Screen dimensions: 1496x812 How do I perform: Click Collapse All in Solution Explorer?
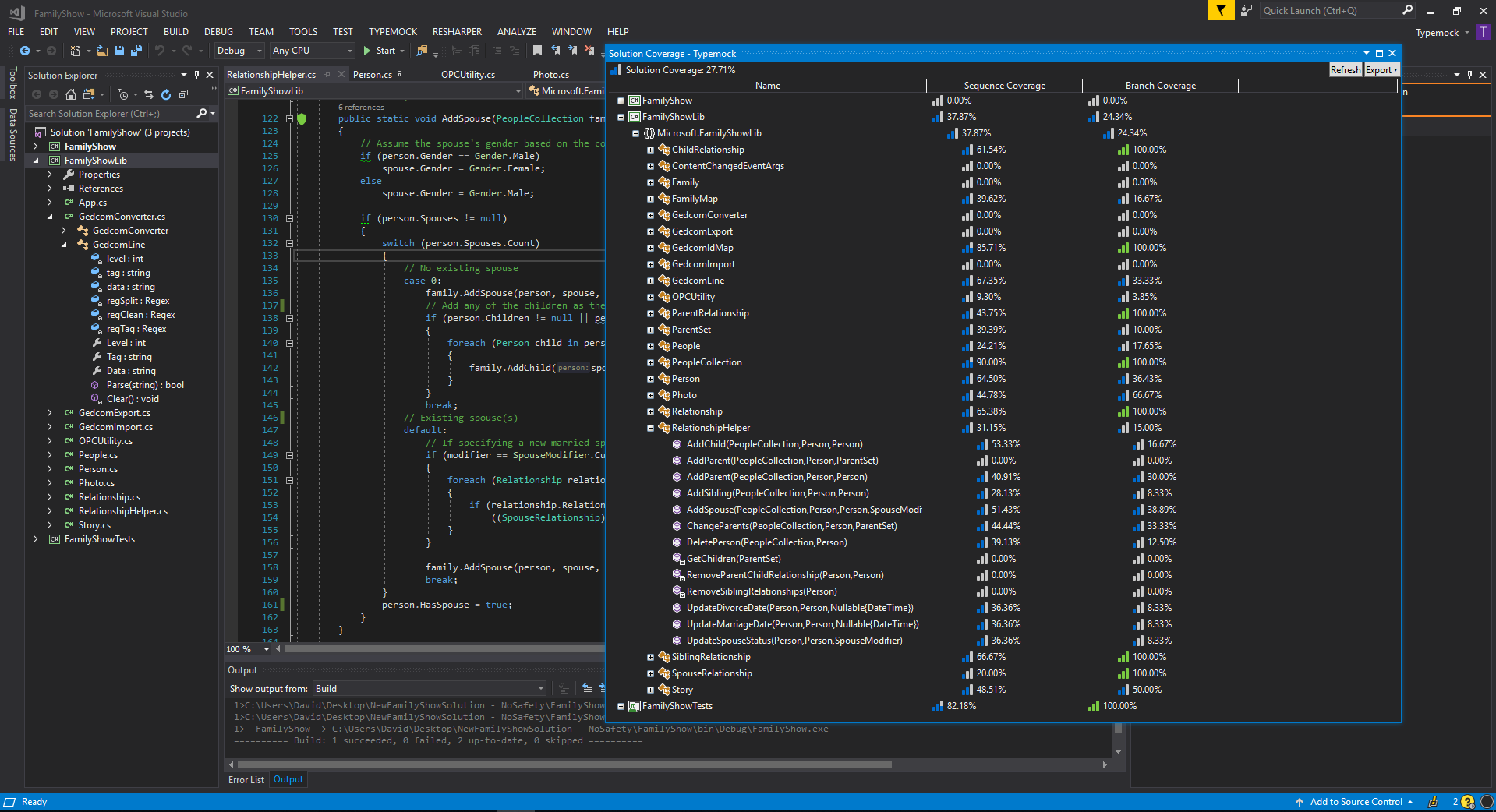(x=183, y=94)
